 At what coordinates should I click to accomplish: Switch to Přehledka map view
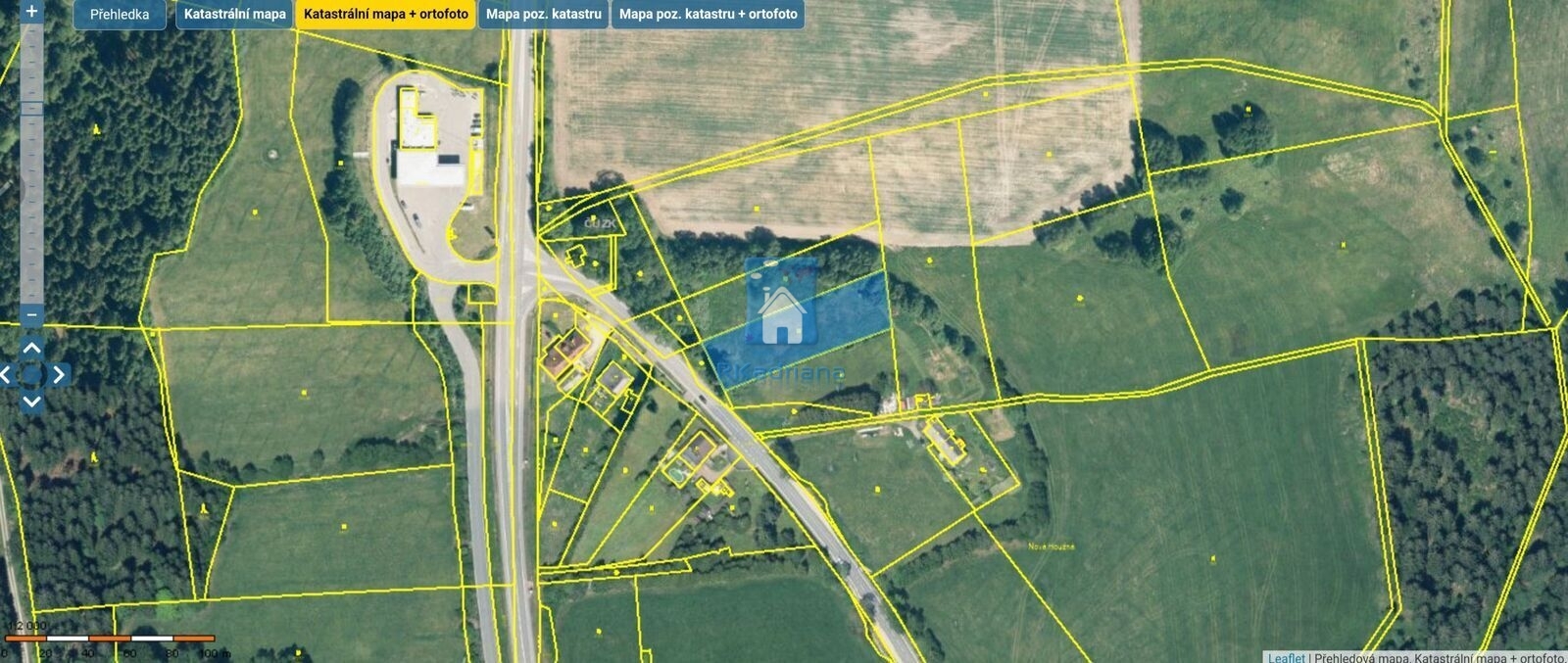click(x=120, y=15)
